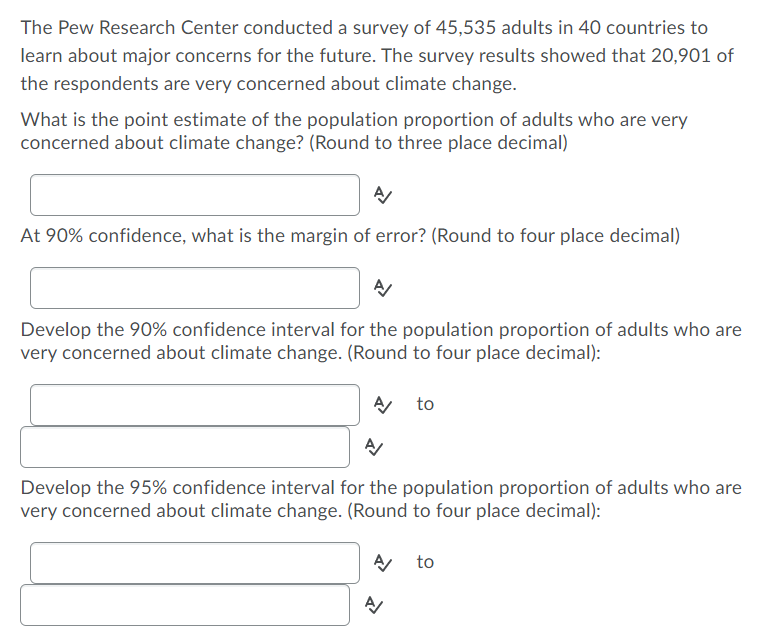The image size is (774, 632).
Task: Click the word 'to' in 95% interval
Action: click(x=425, y=562)
